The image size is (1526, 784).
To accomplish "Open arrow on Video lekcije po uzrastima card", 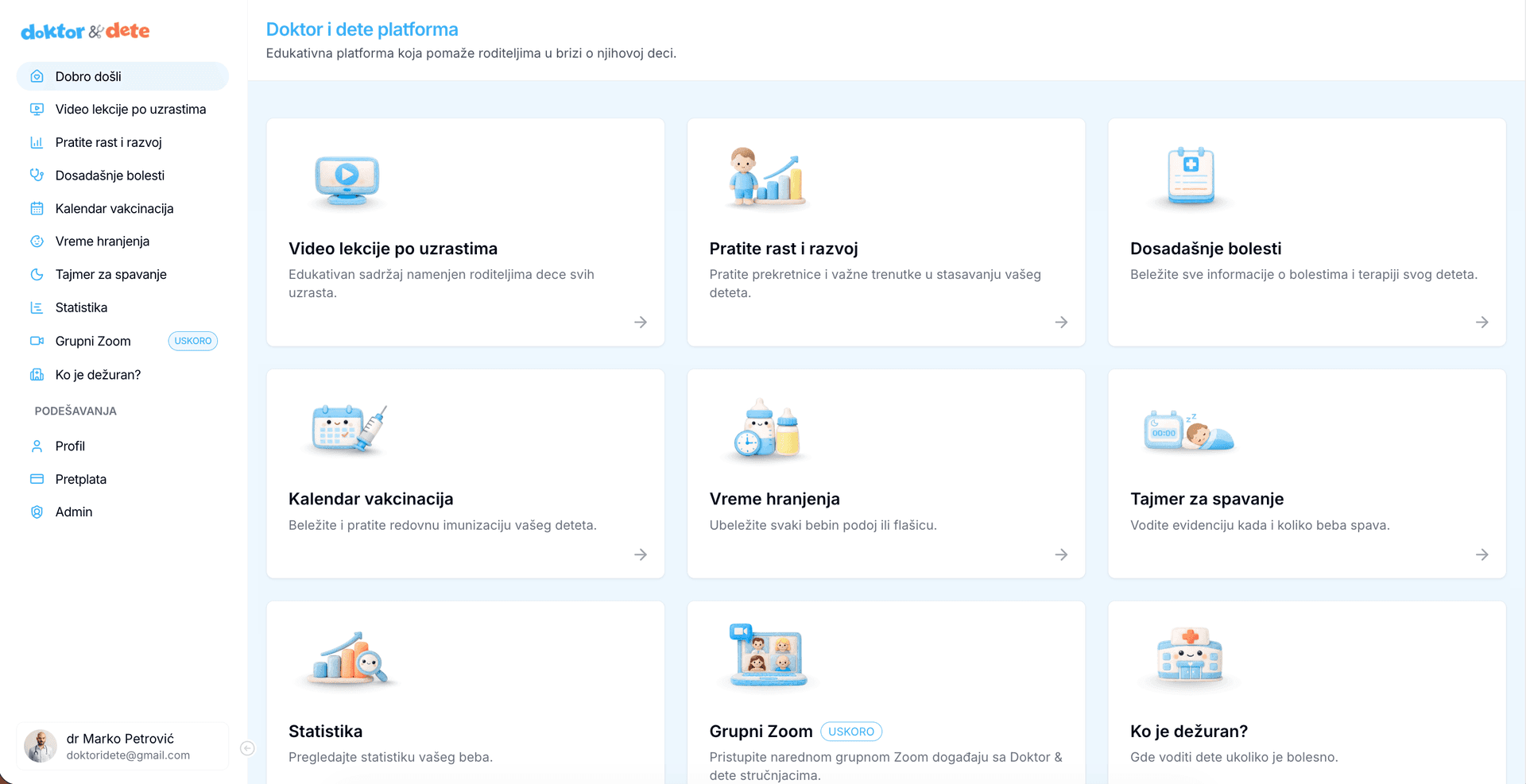I will (641, 322).
